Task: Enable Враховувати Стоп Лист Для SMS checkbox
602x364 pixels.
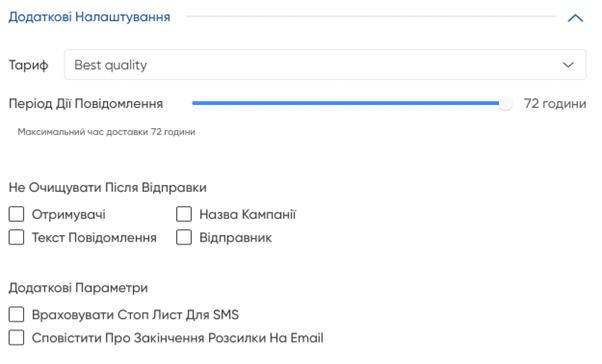Action: click(17, 314)
